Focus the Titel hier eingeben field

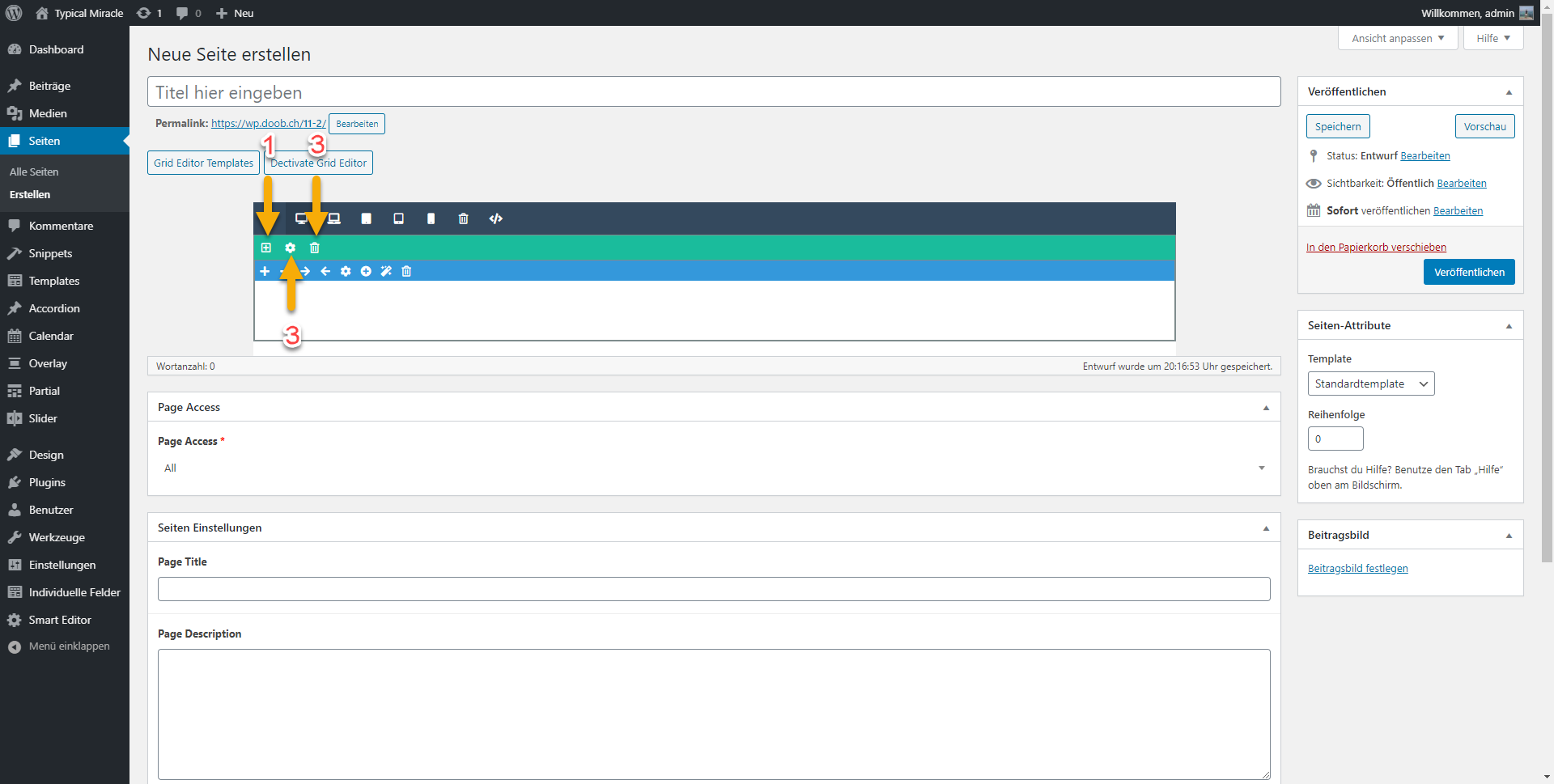[x=714, y=91]
